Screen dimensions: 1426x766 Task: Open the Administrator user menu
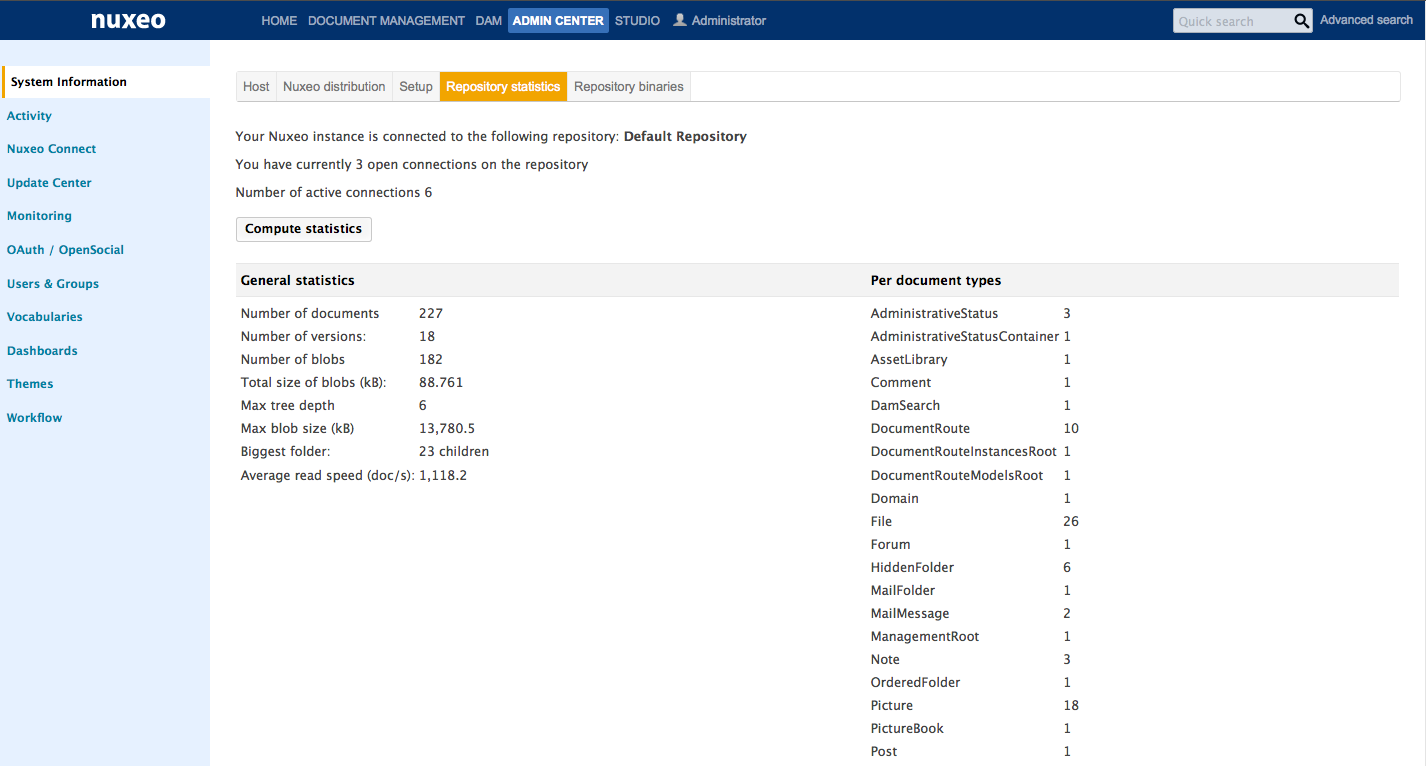click(729, 20)
